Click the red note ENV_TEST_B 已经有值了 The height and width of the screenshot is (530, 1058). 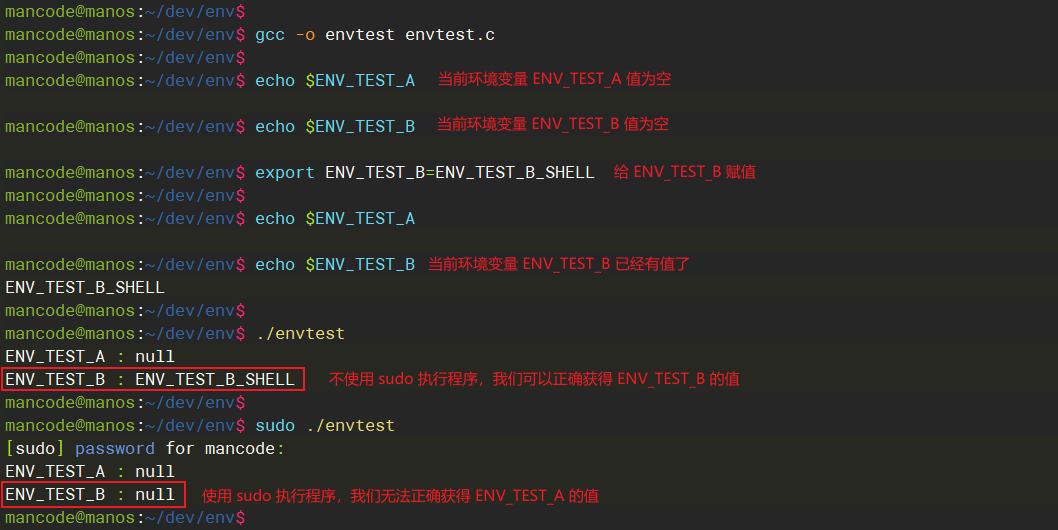pos(559,264)
